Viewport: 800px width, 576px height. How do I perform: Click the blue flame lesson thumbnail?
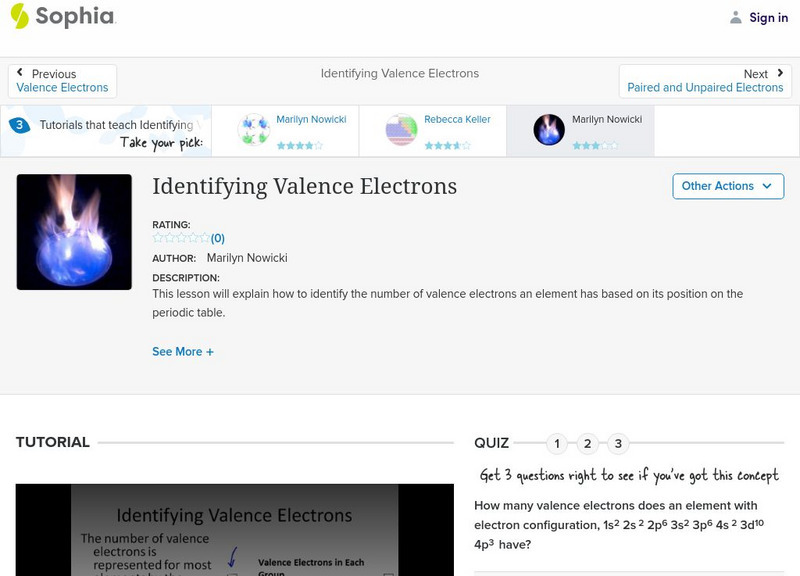tap(74, 232)
